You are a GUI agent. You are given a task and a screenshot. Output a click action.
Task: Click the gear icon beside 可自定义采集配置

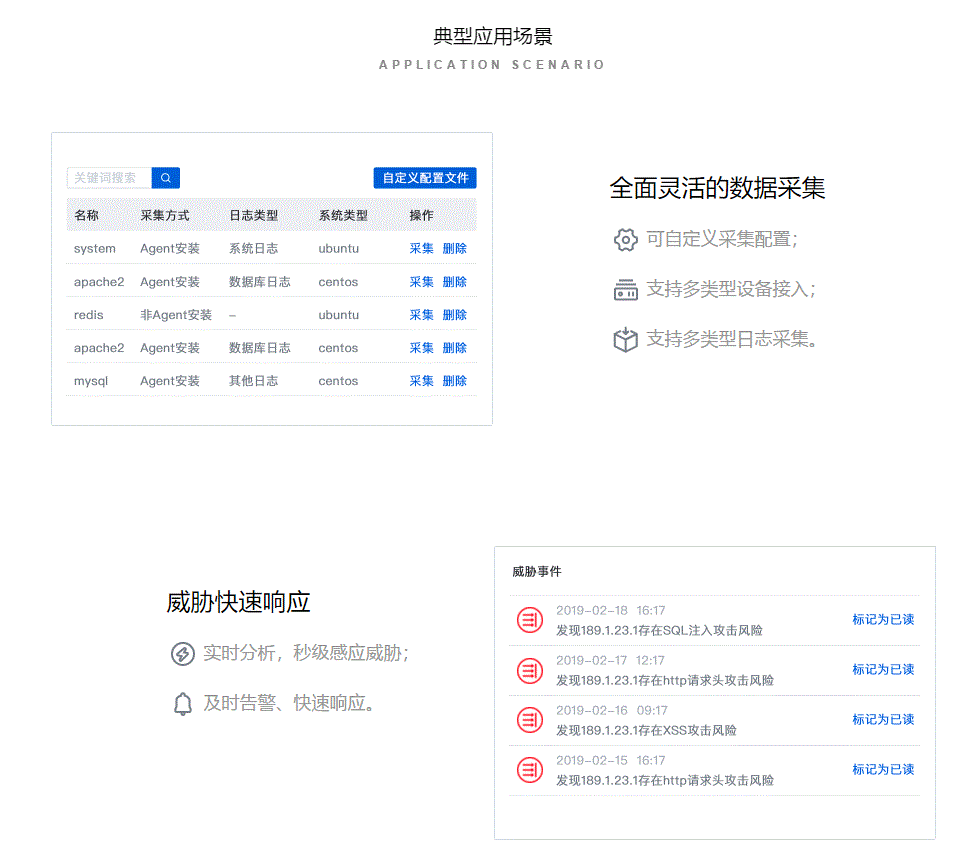pyautogui.click(x=625, y=240)
